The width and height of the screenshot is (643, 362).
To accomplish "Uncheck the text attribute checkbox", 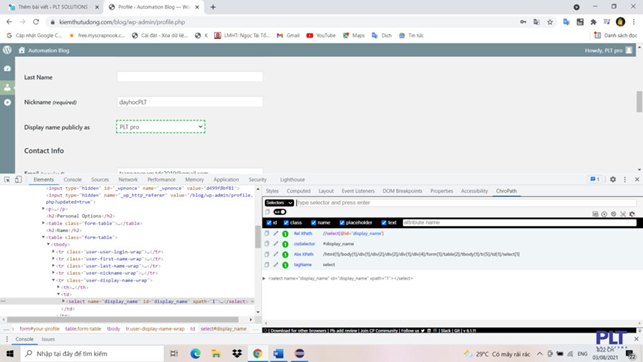I will [x=384, y=223].
